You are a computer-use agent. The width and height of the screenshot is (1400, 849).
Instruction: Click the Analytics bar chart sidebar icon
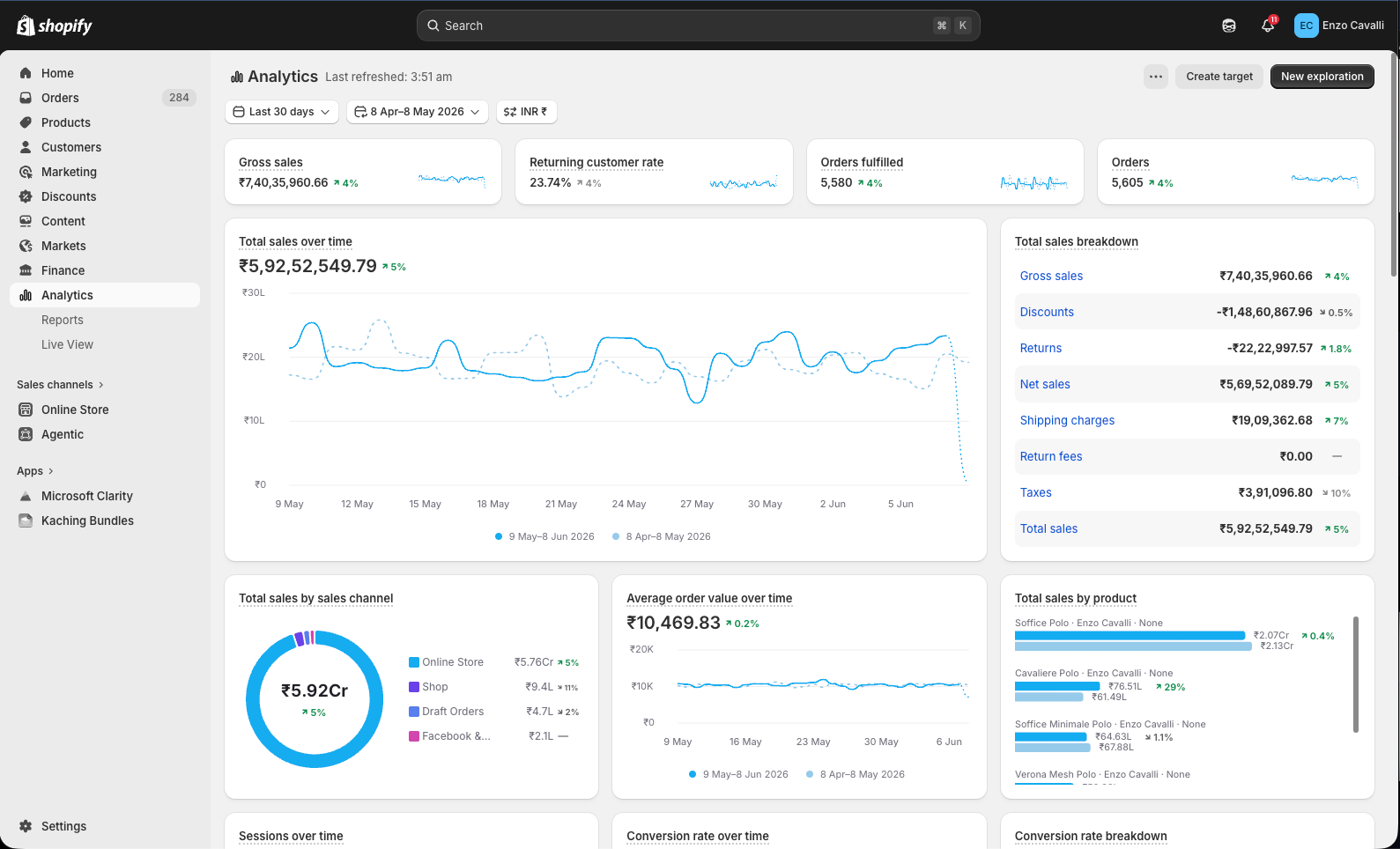click(x=26, y=295)
